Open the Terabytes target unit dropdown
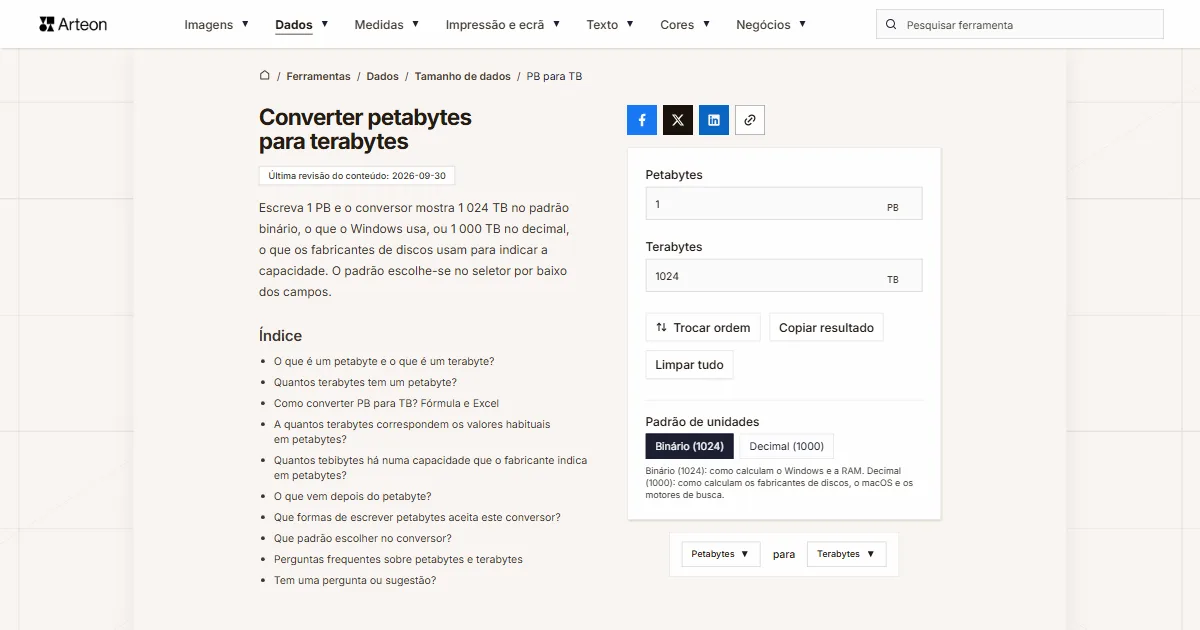This screenshot has width=1200, height=630. 847,554
